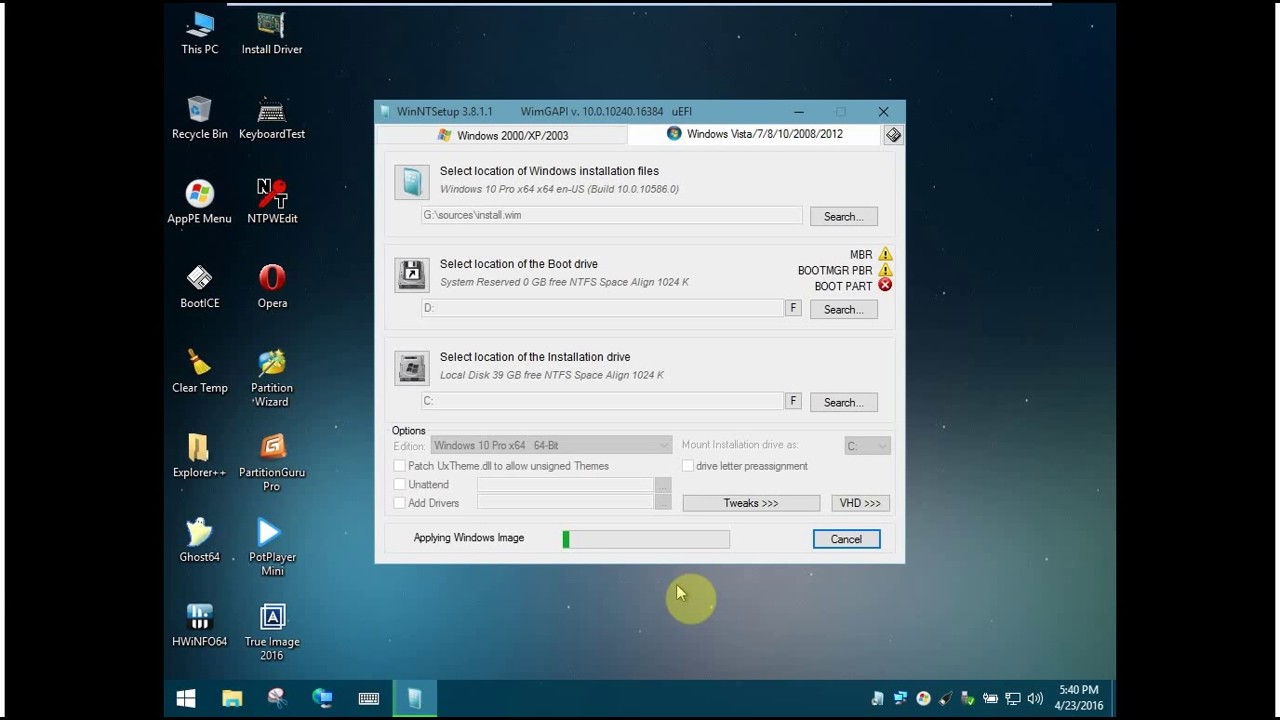
Task: Toggle Patch UxTheme.dll checkbox
Action: [400, 466]
